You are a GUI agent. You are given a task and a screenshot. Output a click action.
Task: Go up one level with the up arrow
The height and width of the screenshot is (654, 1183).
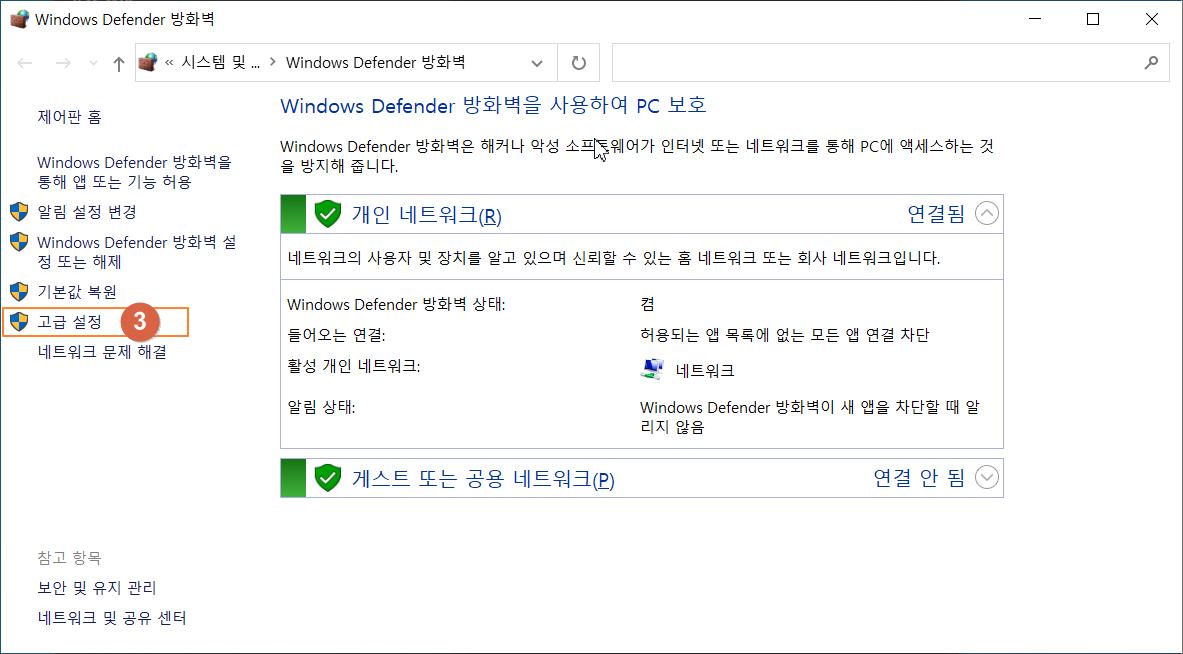click(x=118, y=63)
